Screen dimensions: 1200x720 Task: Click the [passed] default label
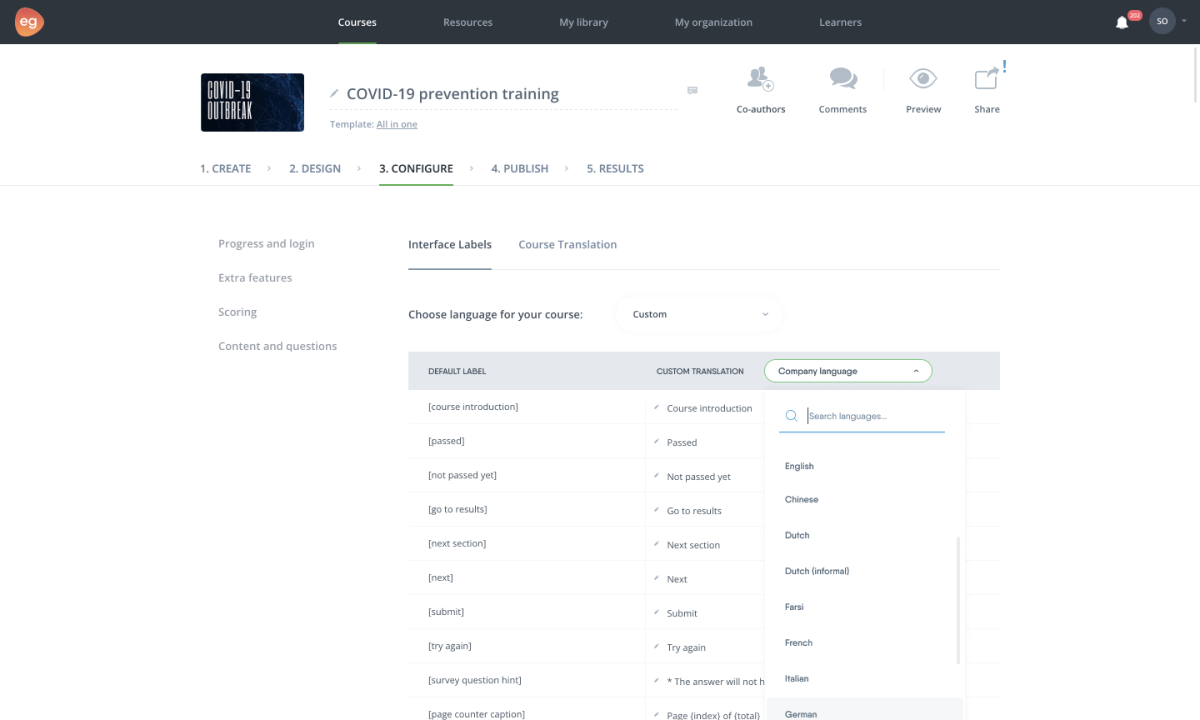[446, 440]
